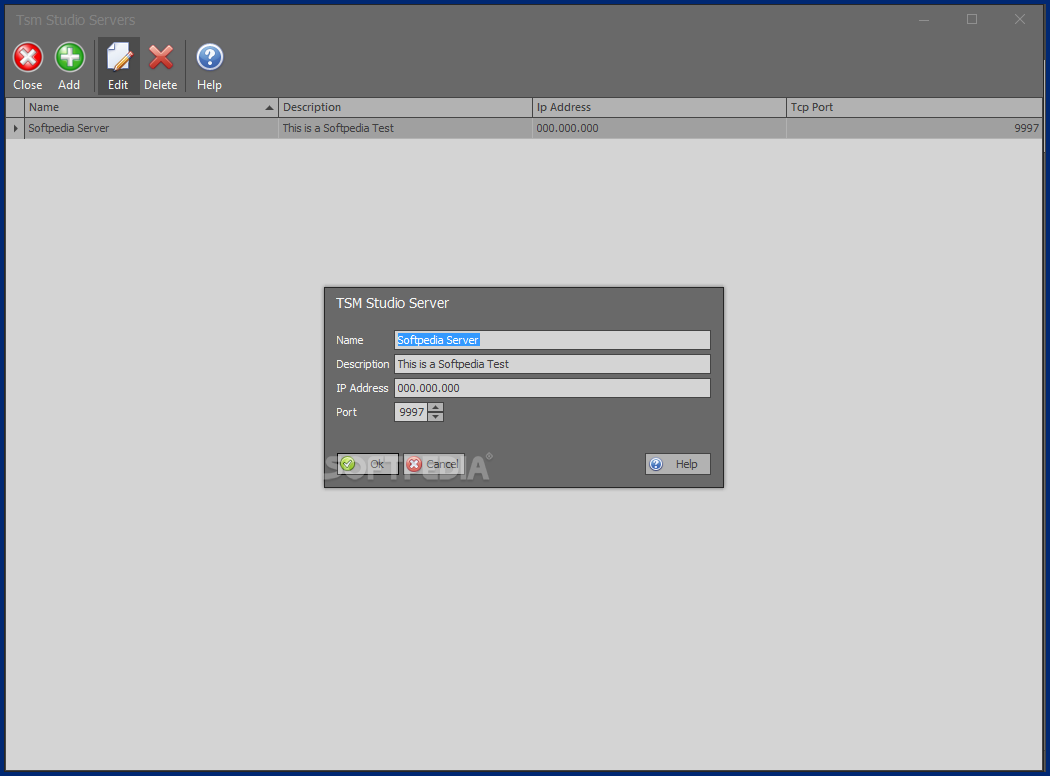Click the Port number field

[411, 412]
